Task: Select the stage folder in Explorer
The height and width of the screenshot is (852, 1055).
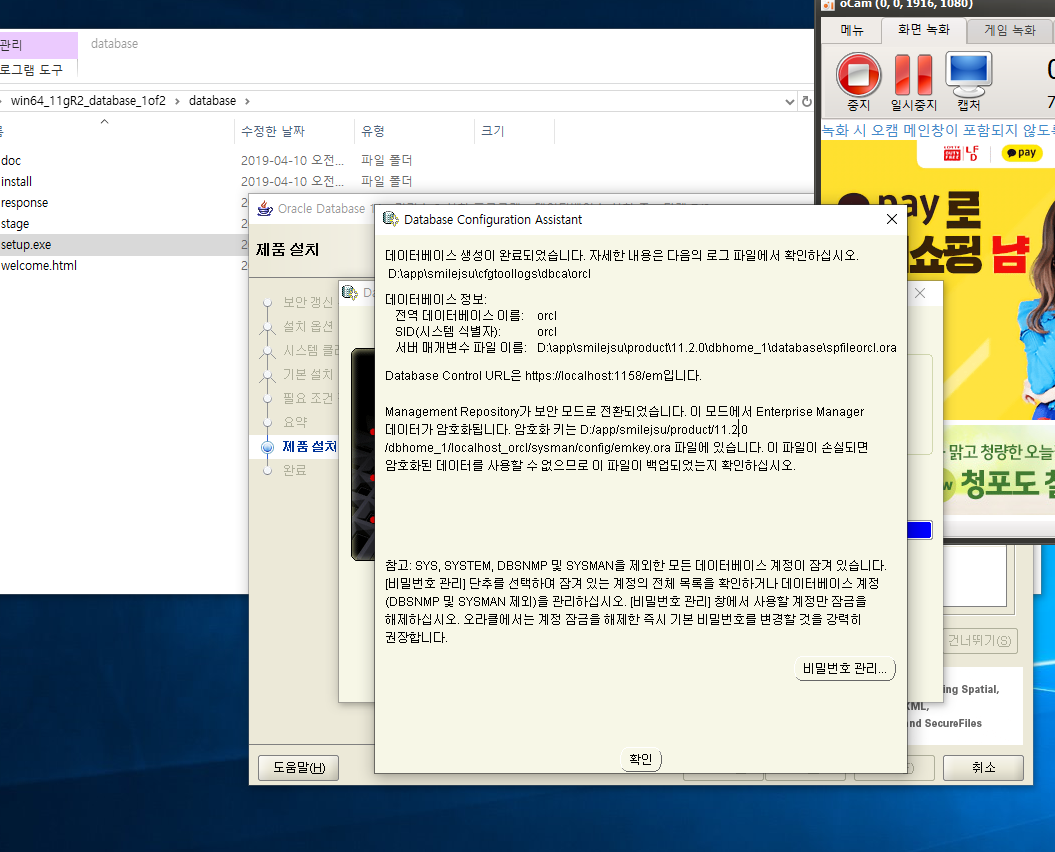Action: (15, 223)
